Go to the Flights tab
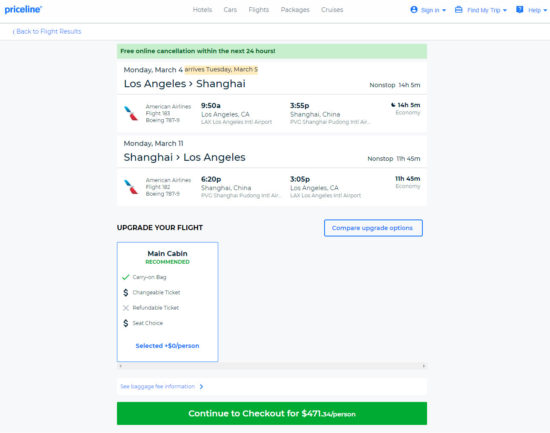 [x=259, y=10]
